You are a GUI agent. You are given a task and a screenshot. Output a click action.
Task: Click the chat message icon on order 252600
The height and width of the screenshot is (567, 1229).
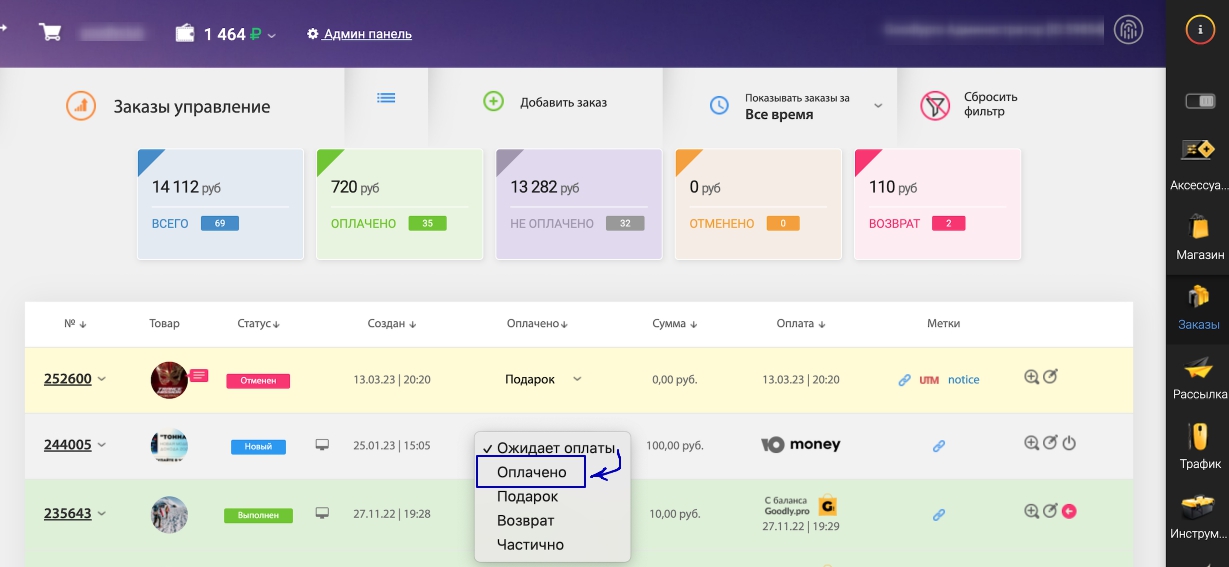199,375
